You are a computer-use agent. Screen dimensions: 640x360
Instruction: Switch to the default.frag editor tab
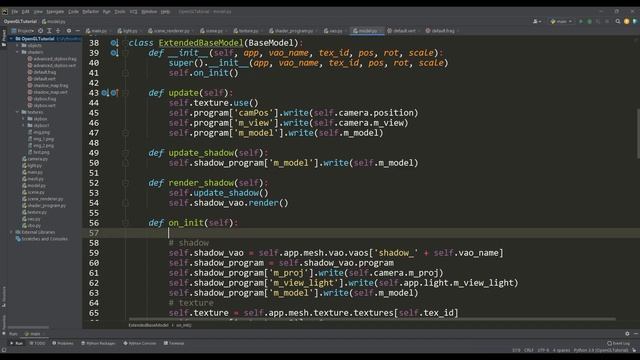pos(442,31)
